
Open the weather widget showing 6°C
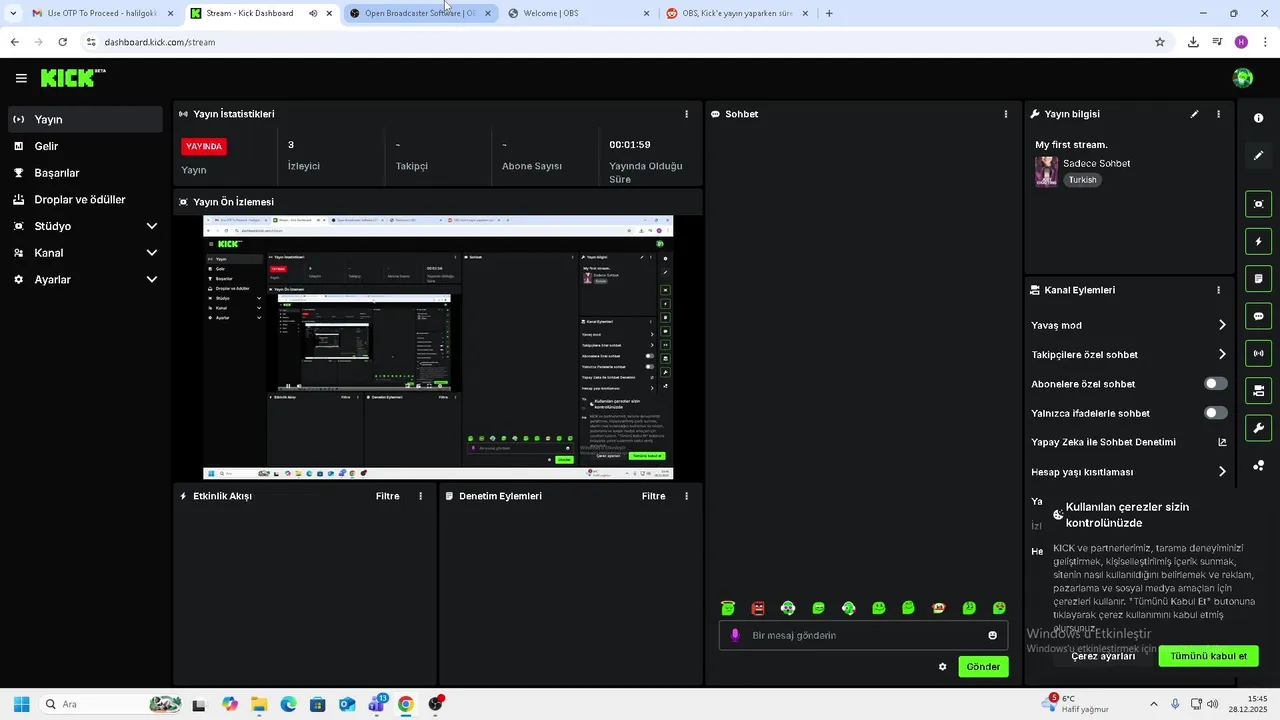pyautogui.click(x=1075, y=704)
